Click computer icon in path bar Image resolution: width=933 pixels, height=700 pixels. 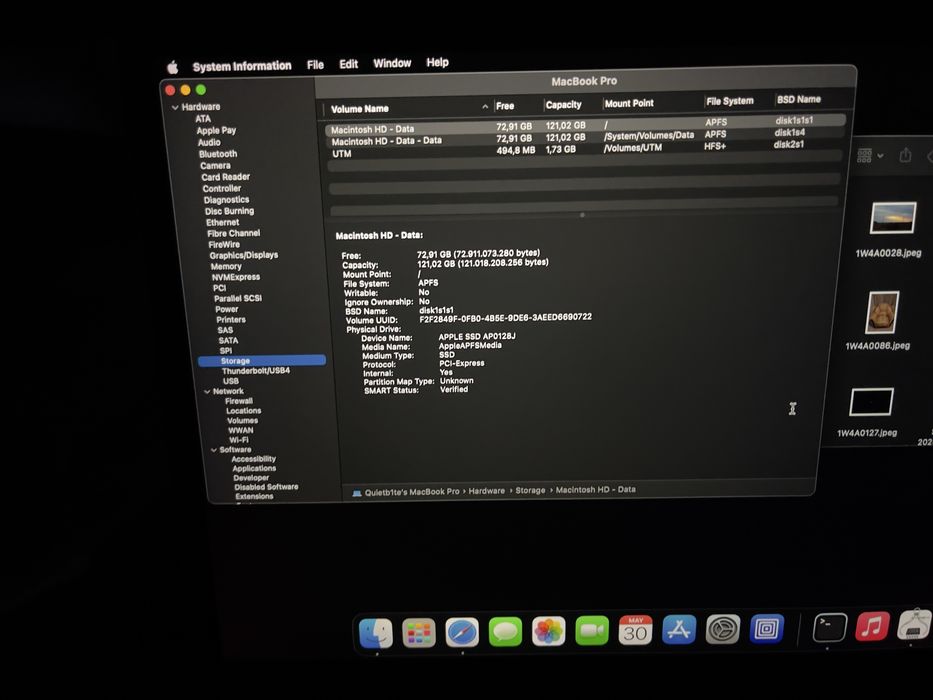pos(357,493)
